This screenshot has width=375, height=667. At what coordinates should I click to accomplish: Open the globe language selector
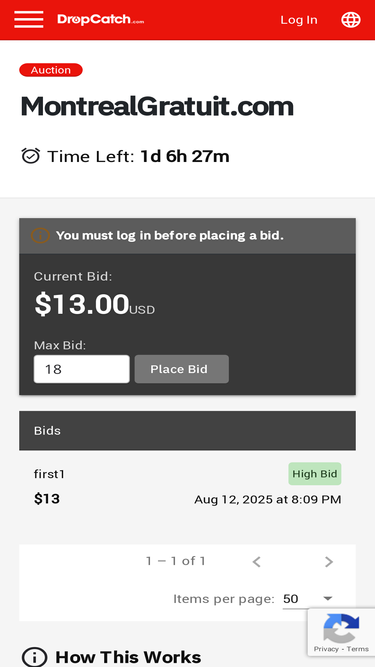click(x=351, y=20)
